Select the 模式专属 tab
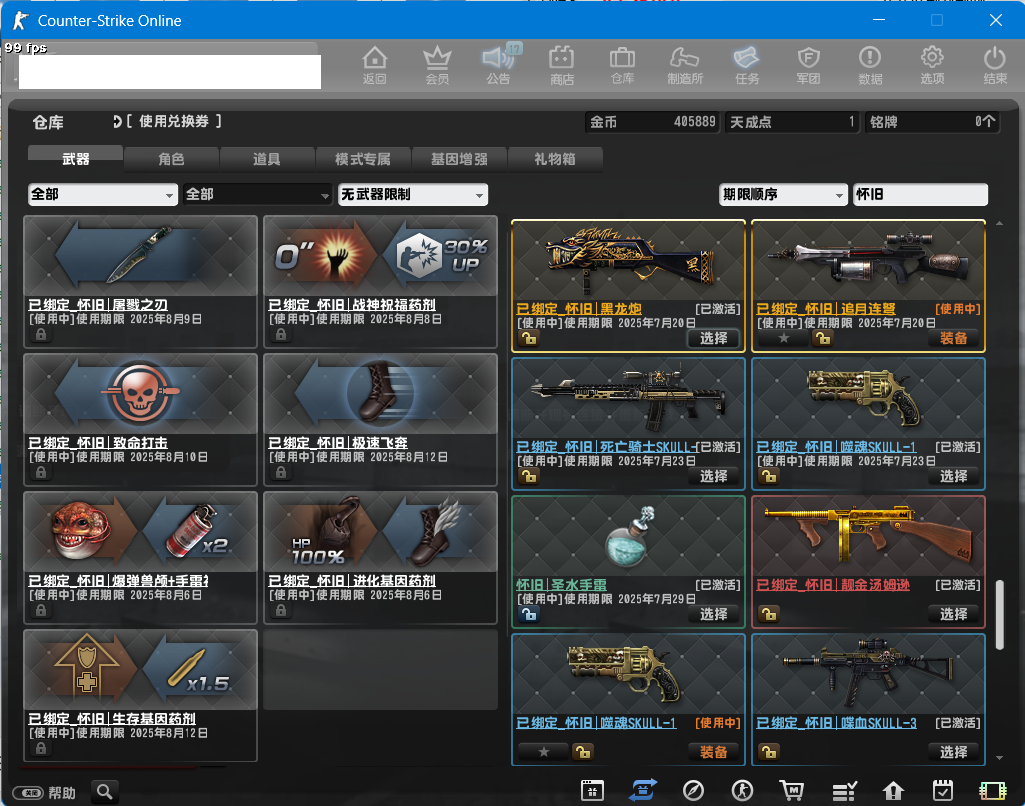This screenshot has height=806, width=1025. (363, 159)
